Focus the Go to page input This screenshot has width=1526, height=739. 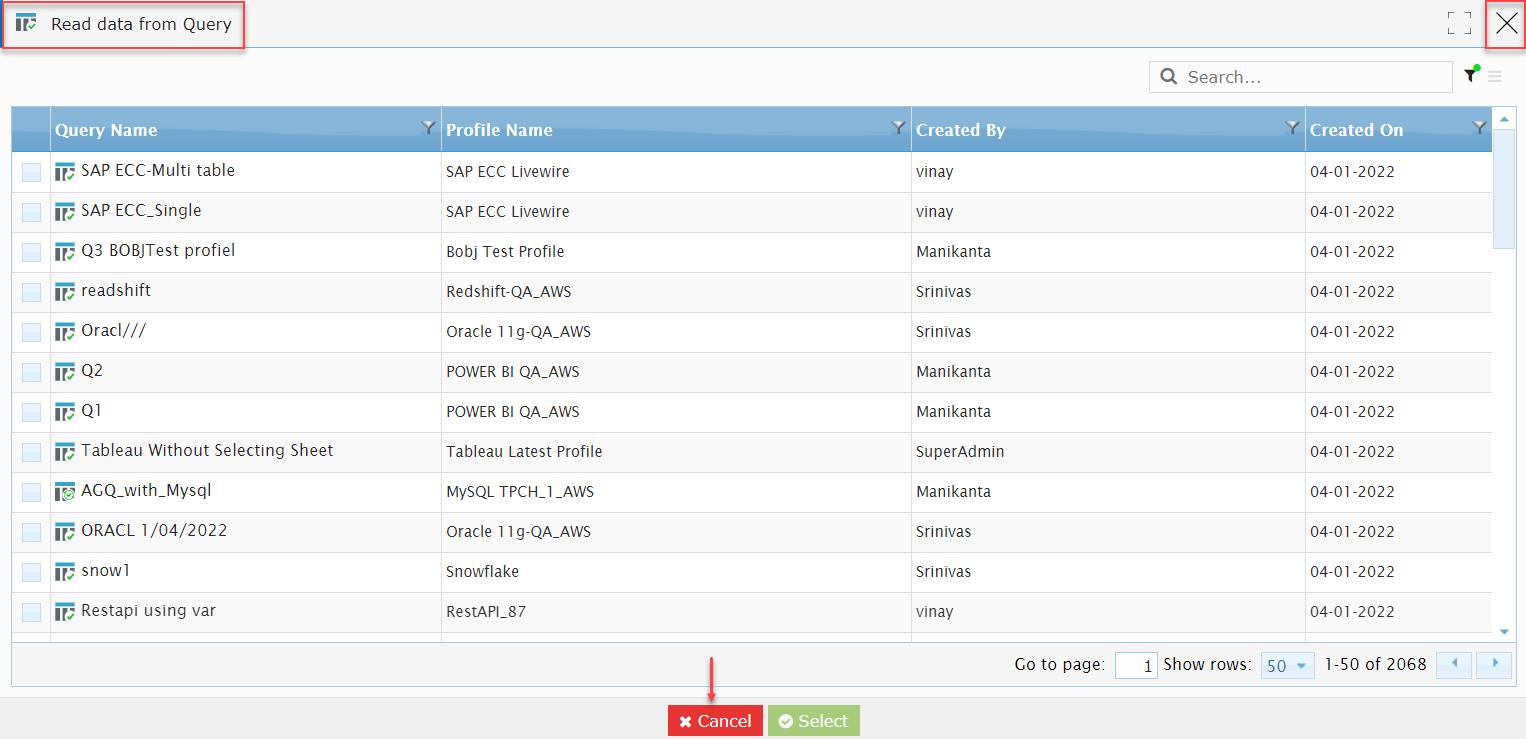coord(1136,665)
